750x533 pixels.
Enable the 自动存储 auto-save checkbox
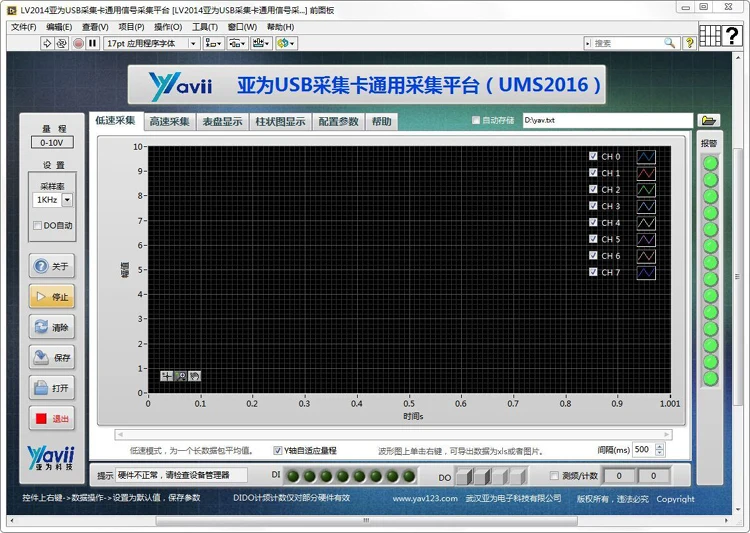click(475, 120)
